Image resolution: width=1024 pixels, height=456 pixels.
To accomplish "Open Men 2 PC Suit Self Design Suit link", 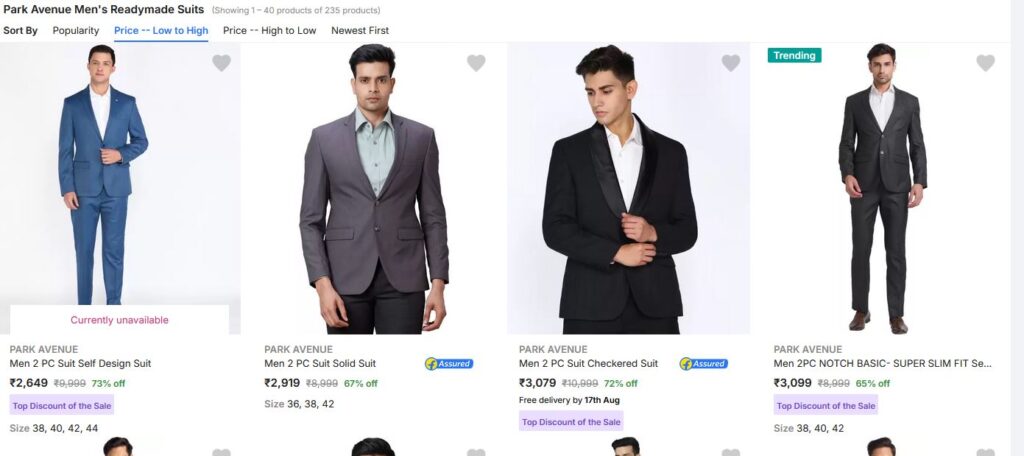I will coord(80,364).
